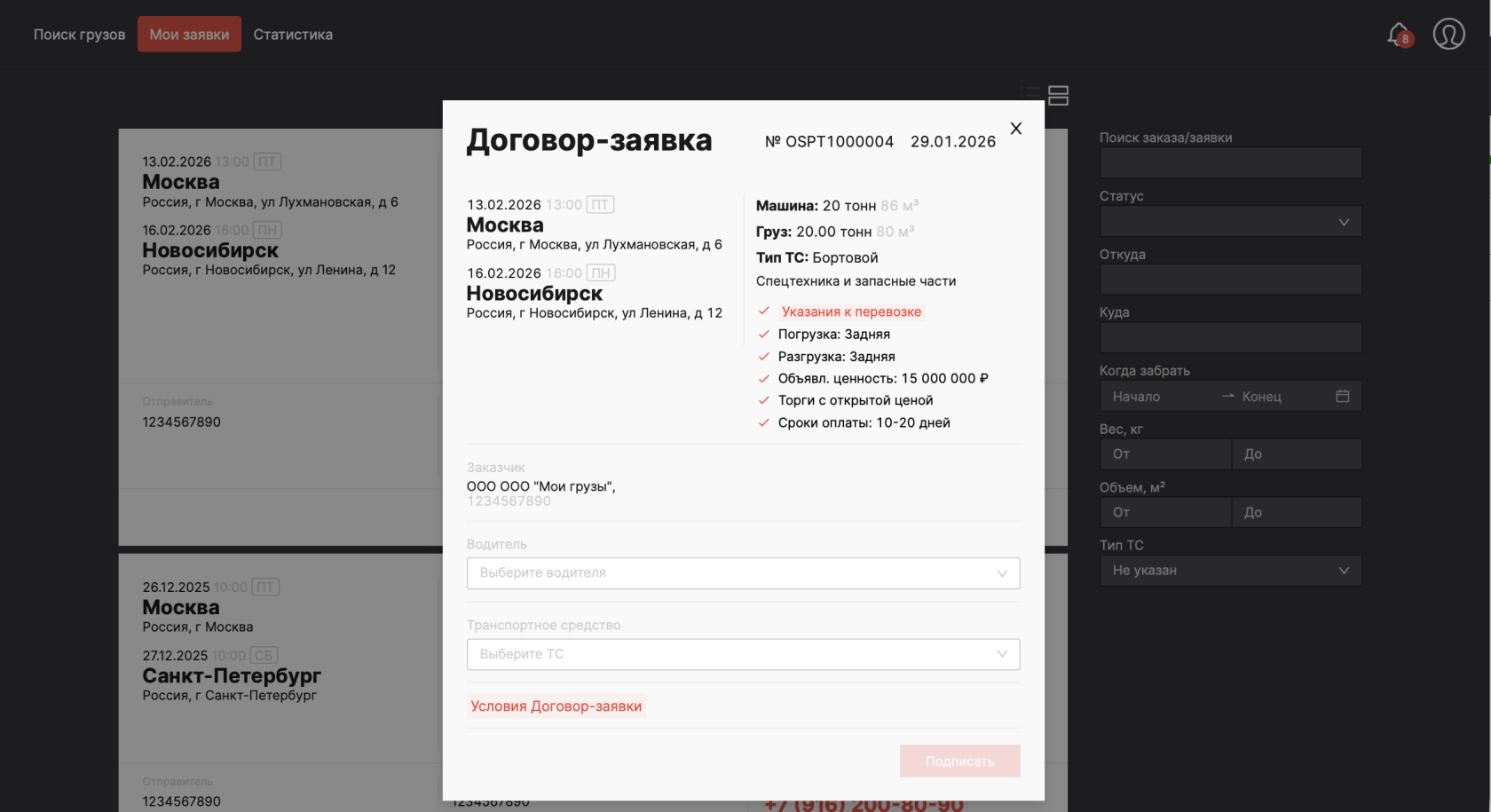This screenshot has height=812, width=1491.
Task: Expand the Статус filter dropdown
Action: coord(1230,221)
